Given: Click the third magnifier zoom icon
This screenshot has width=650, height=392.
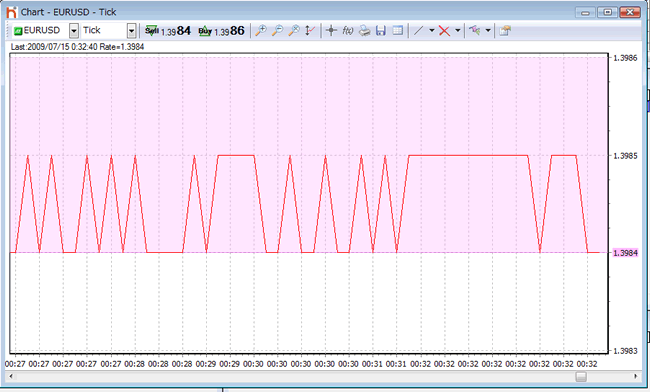Looking at the screenshot, I should click(x=294, y=30).
